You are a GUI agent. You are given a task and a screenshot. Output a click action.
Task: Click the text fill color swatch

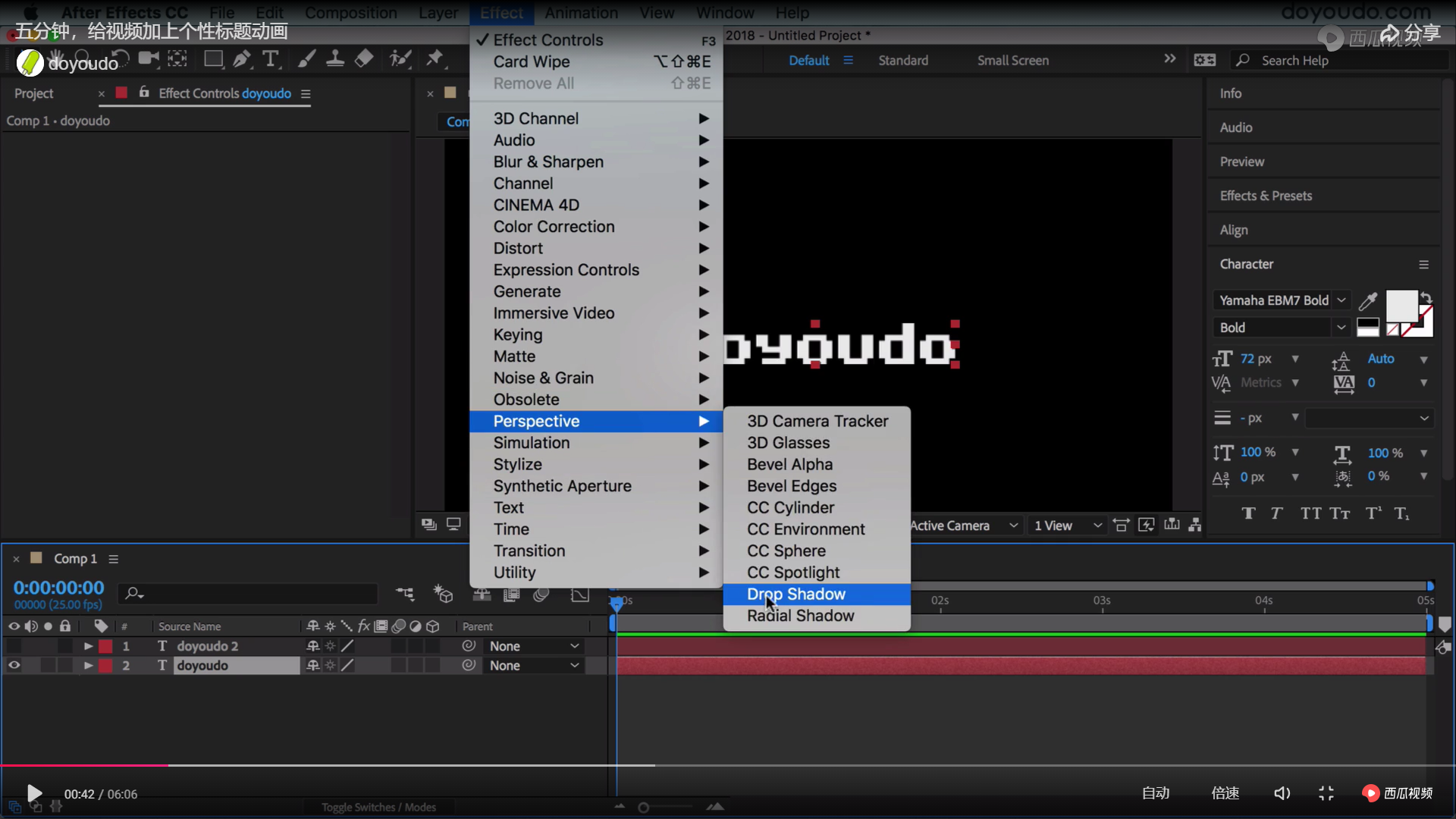1401,306
